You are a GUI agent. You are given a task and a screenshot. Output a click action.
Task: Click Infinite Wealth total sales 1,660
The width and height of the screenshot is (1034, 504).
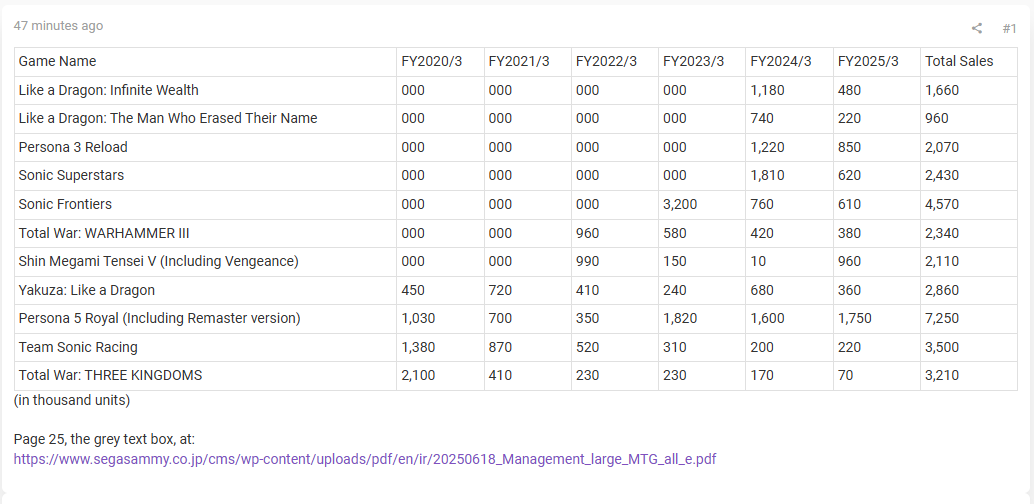coord(969,90)
